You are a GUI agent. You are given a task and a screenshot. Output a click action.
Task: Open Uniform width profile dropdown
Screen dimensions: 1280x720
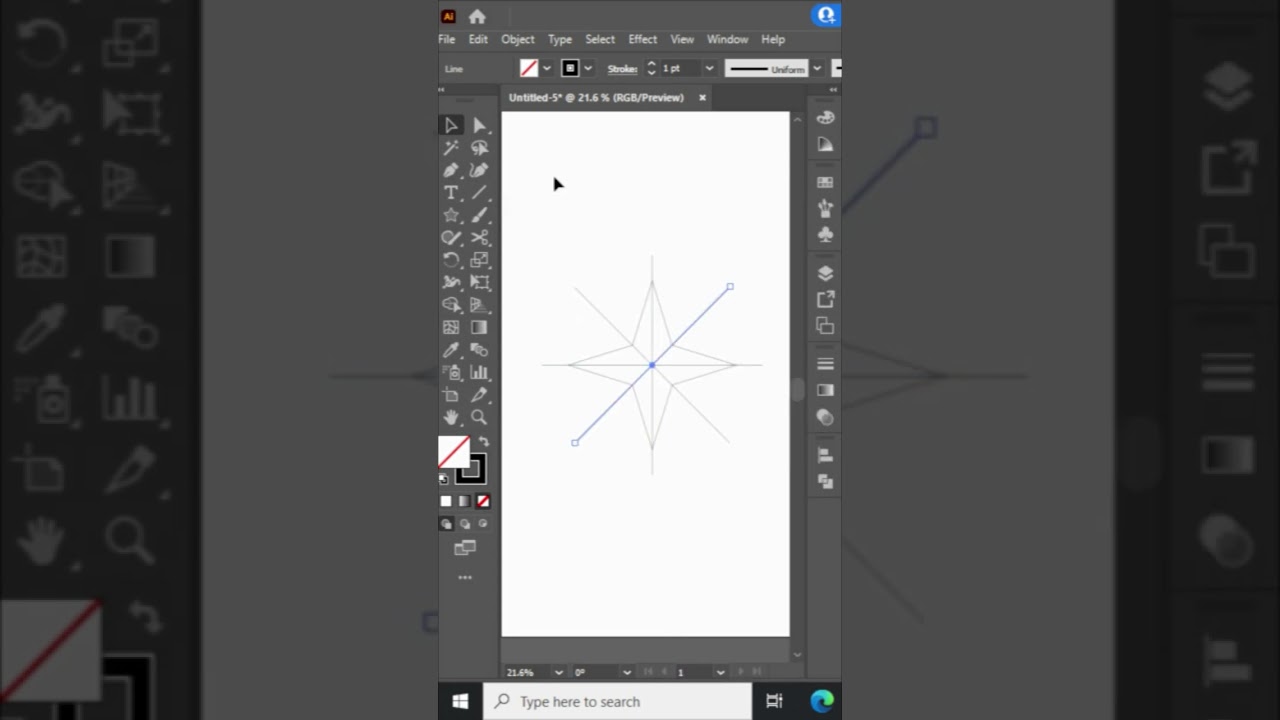[x=817, y=69]
